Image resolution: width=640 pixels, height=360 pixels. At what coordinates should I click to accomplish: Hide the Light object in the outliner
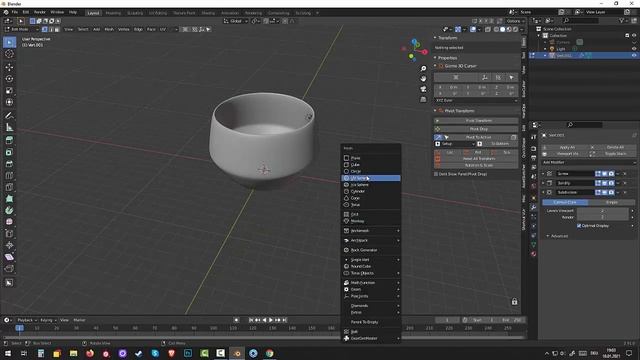[x=634, y=49]
